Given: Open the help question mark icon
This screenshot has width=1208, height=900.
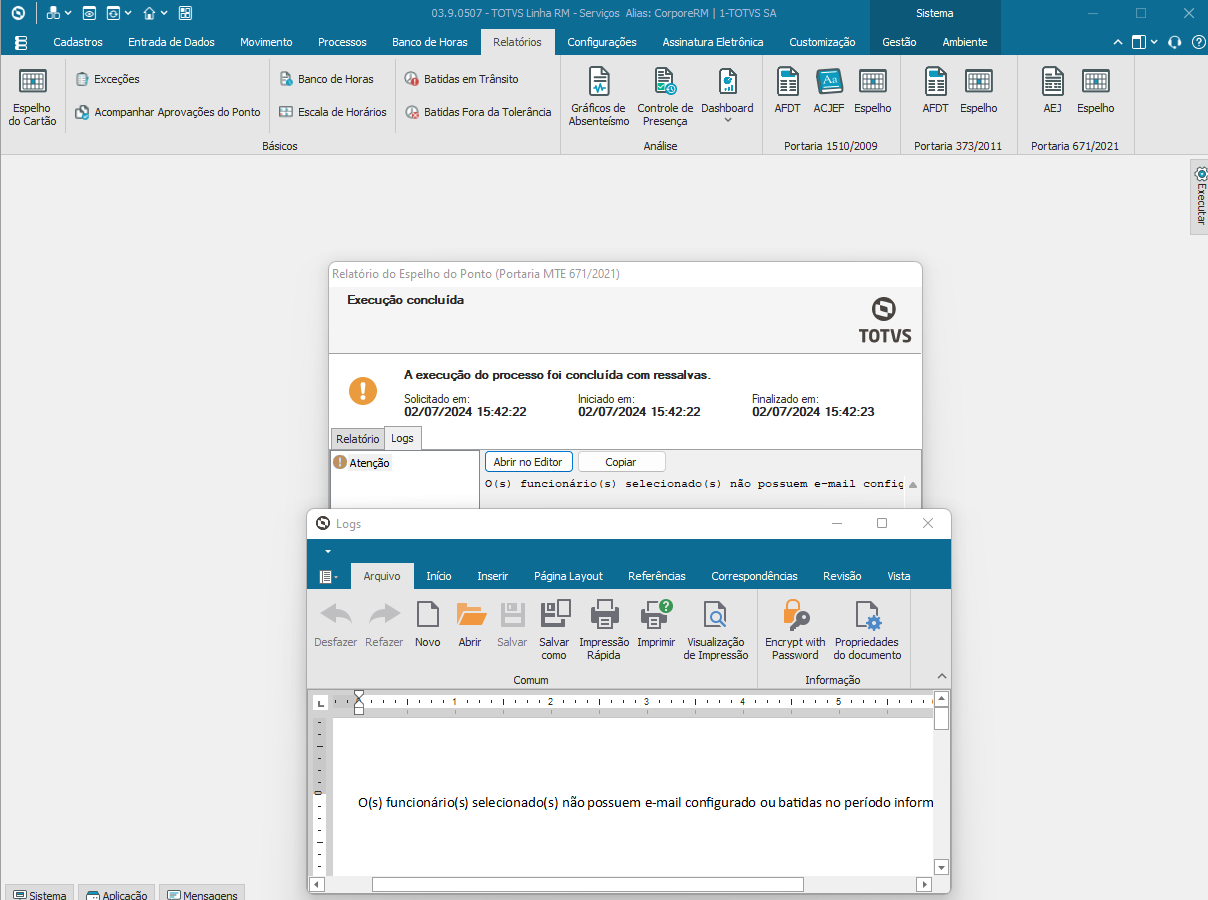Looking at the screenshot, I should click(x=1198, y=42).
